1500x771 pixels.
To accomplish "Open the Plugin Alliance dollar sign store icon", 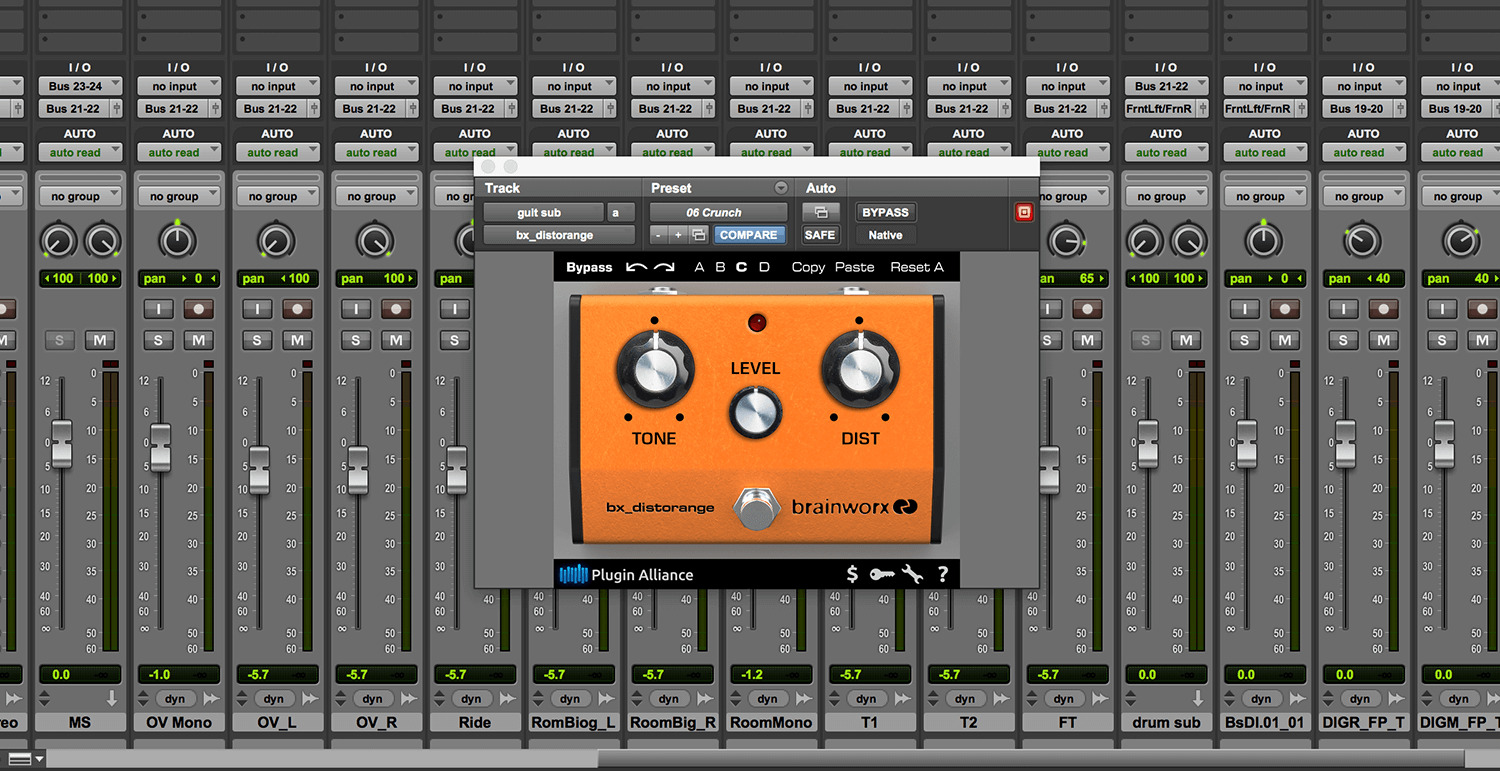I will coord(852,574).
